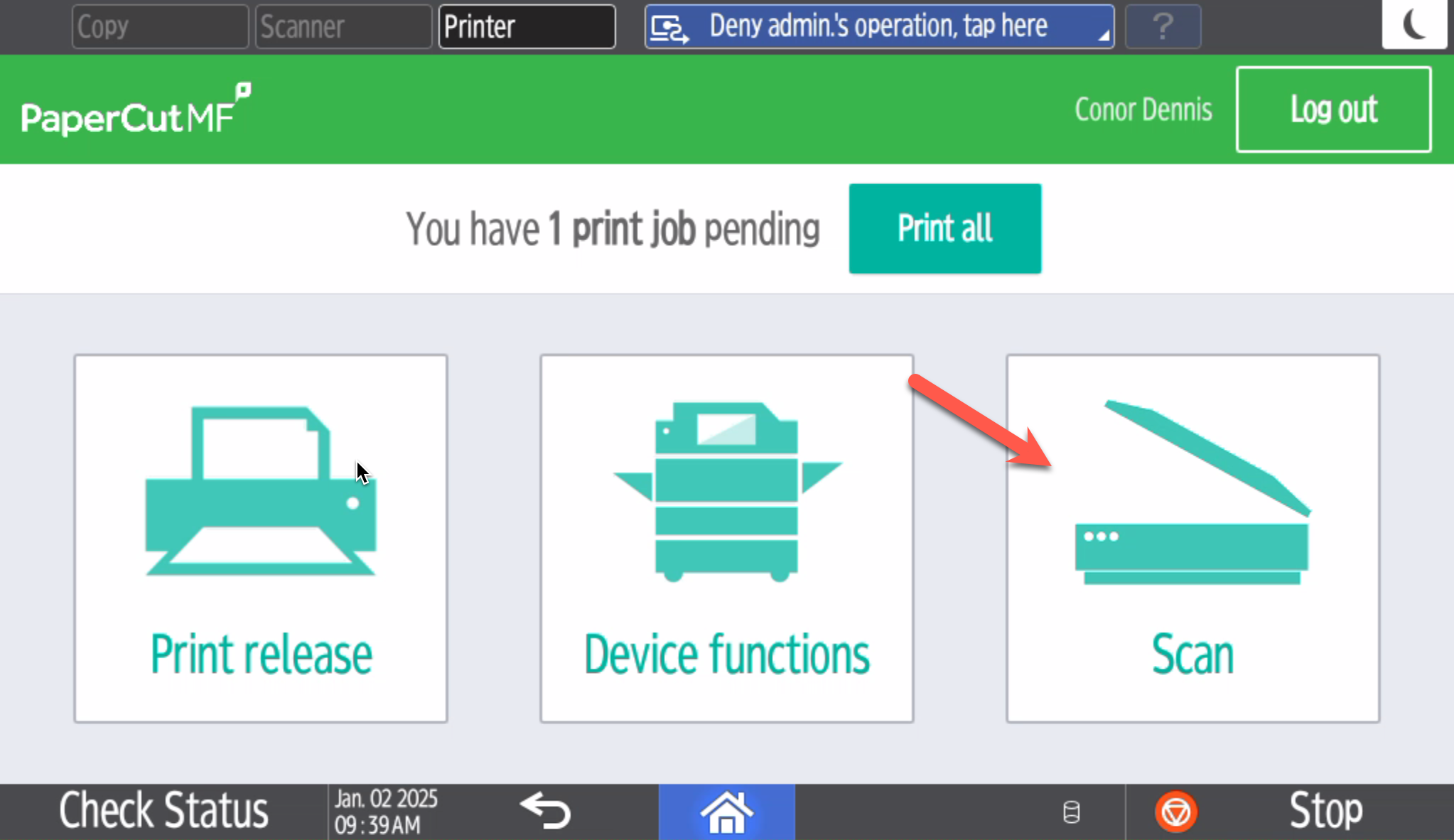Switch to the Scanner tab

(x=343, y=27)
